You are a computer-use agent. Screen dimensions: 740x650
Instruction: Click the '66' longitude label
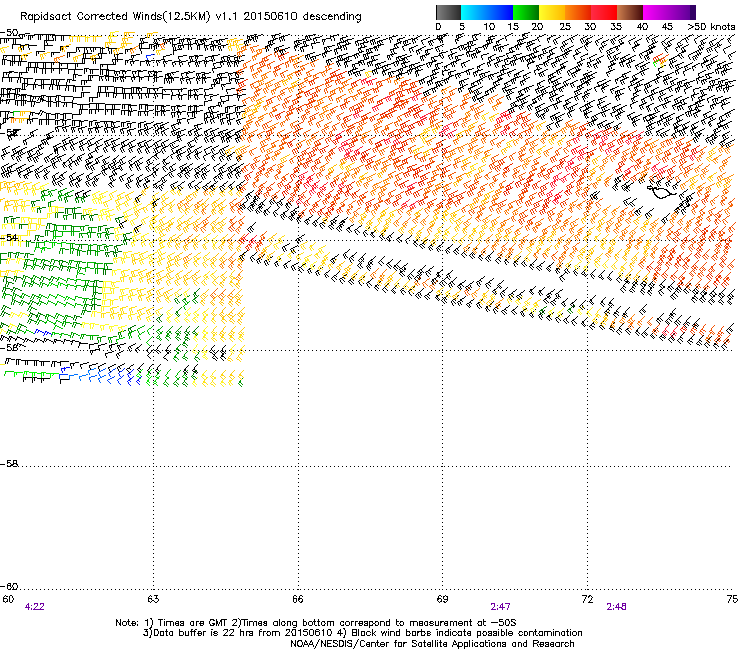298,599
